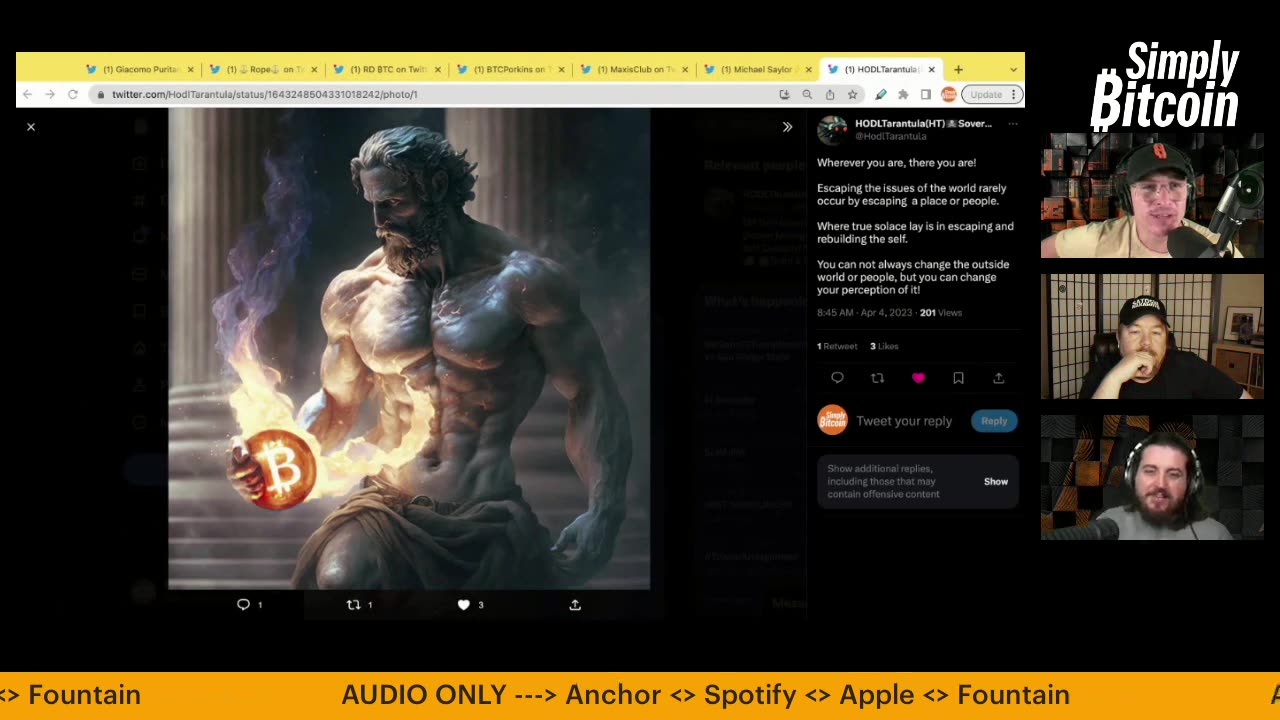The width and height of the screenshot is (1280, 720).
Task: Collapse the tweet sidebar with double-chevron icon
Action: coord(787,127)
